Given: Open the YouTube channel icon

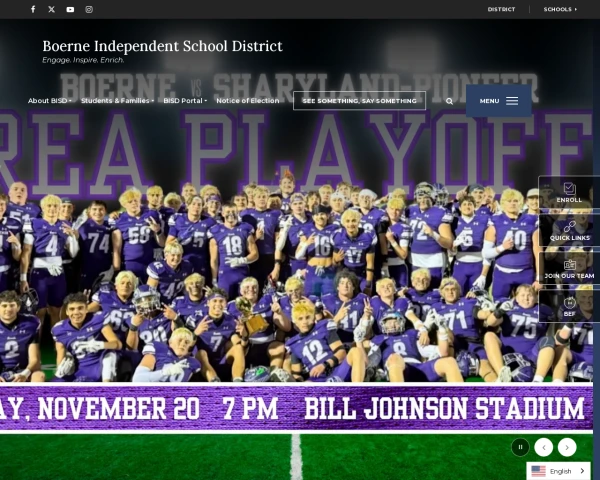Looking at the screenshot, I should 70,9.
